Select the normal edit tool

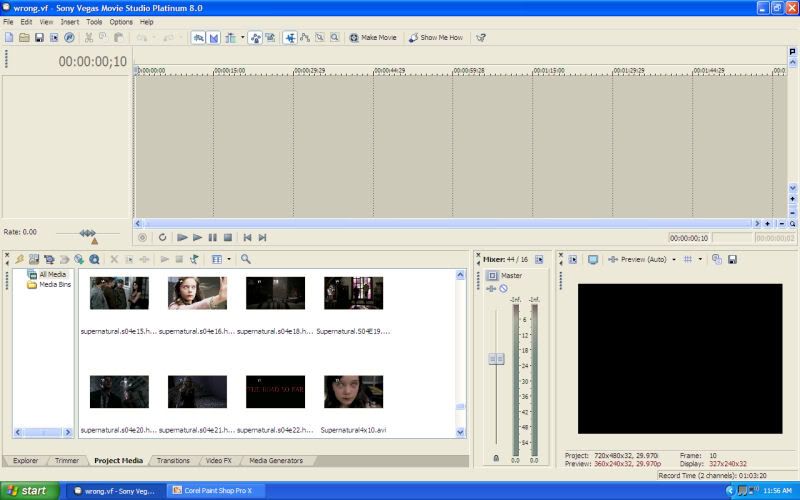pos(290,38)
